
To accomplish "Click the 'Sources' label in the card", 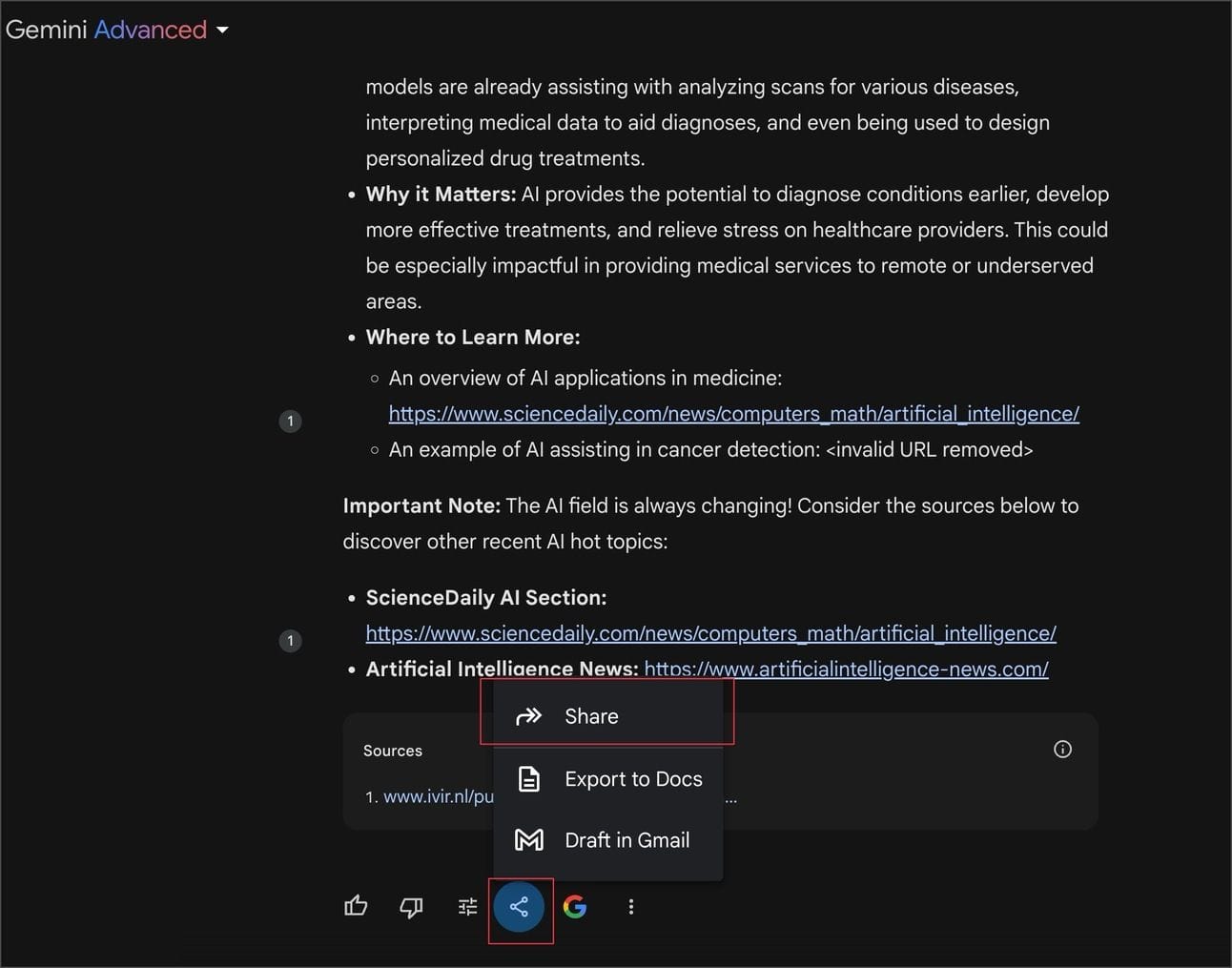I will point(392,751).
